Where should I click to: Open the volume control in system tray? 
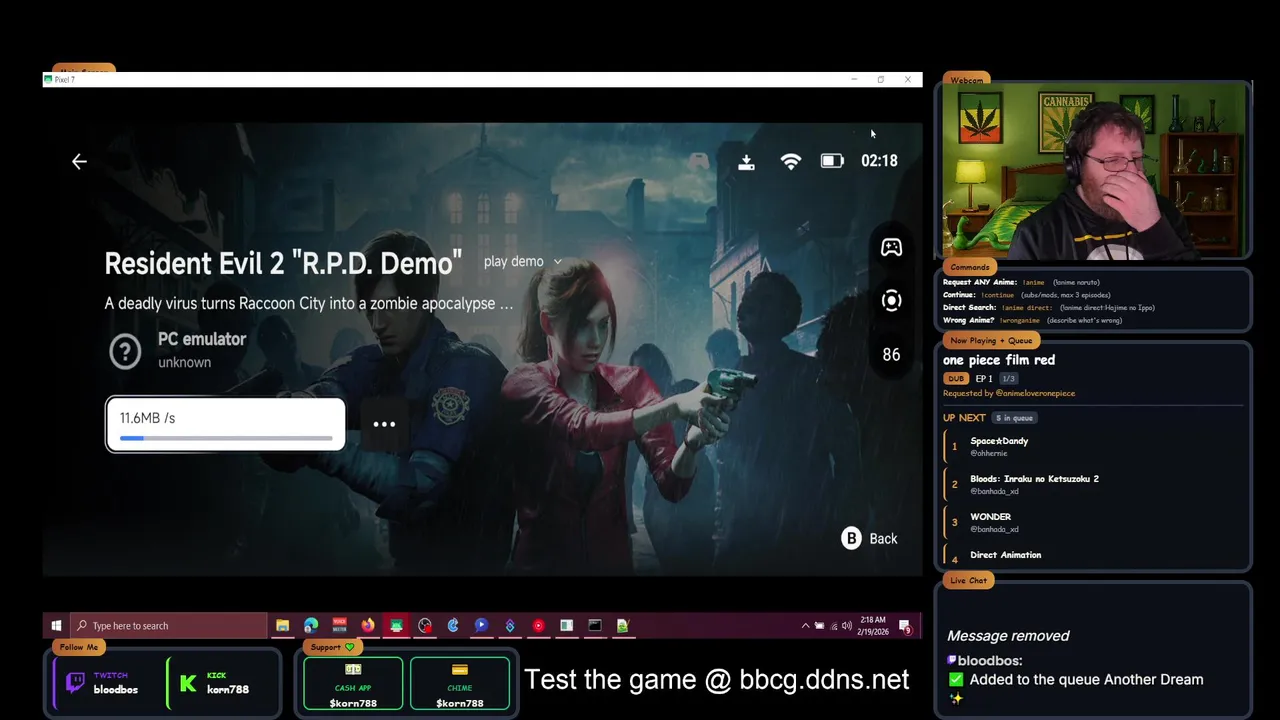point(847,626)
